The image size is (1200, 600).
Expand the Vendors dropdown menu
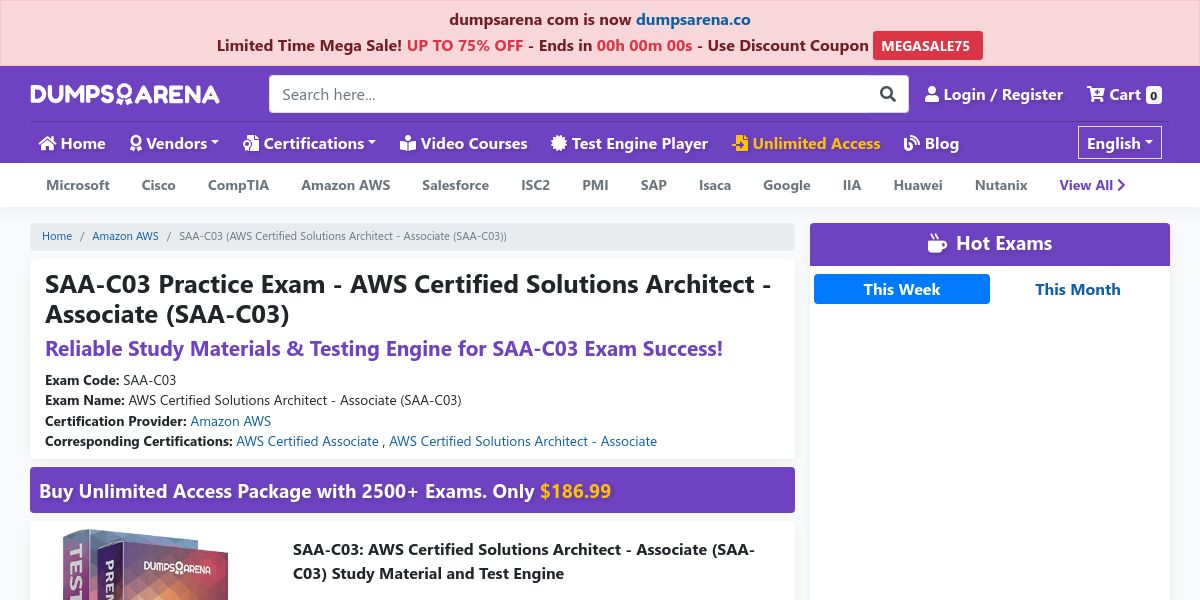tap(174, 143)
